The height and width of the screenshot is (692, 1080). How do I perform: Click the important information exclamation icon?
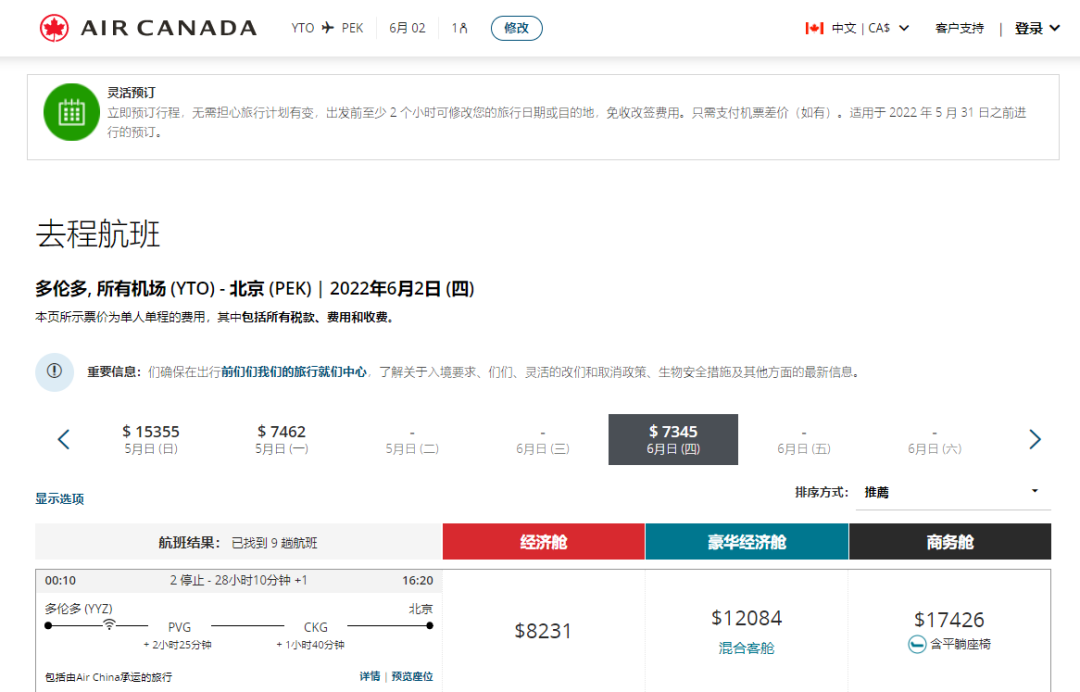click(x=54, y=372)
